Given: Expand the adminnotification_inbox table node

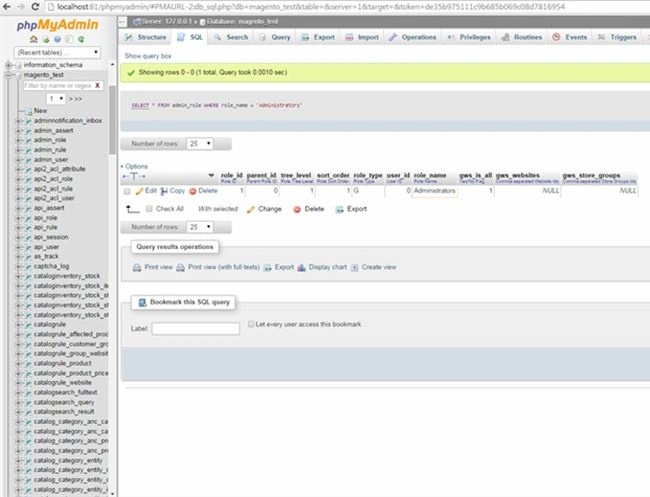Looking at the screenshot, I should (x=18, y=121).
